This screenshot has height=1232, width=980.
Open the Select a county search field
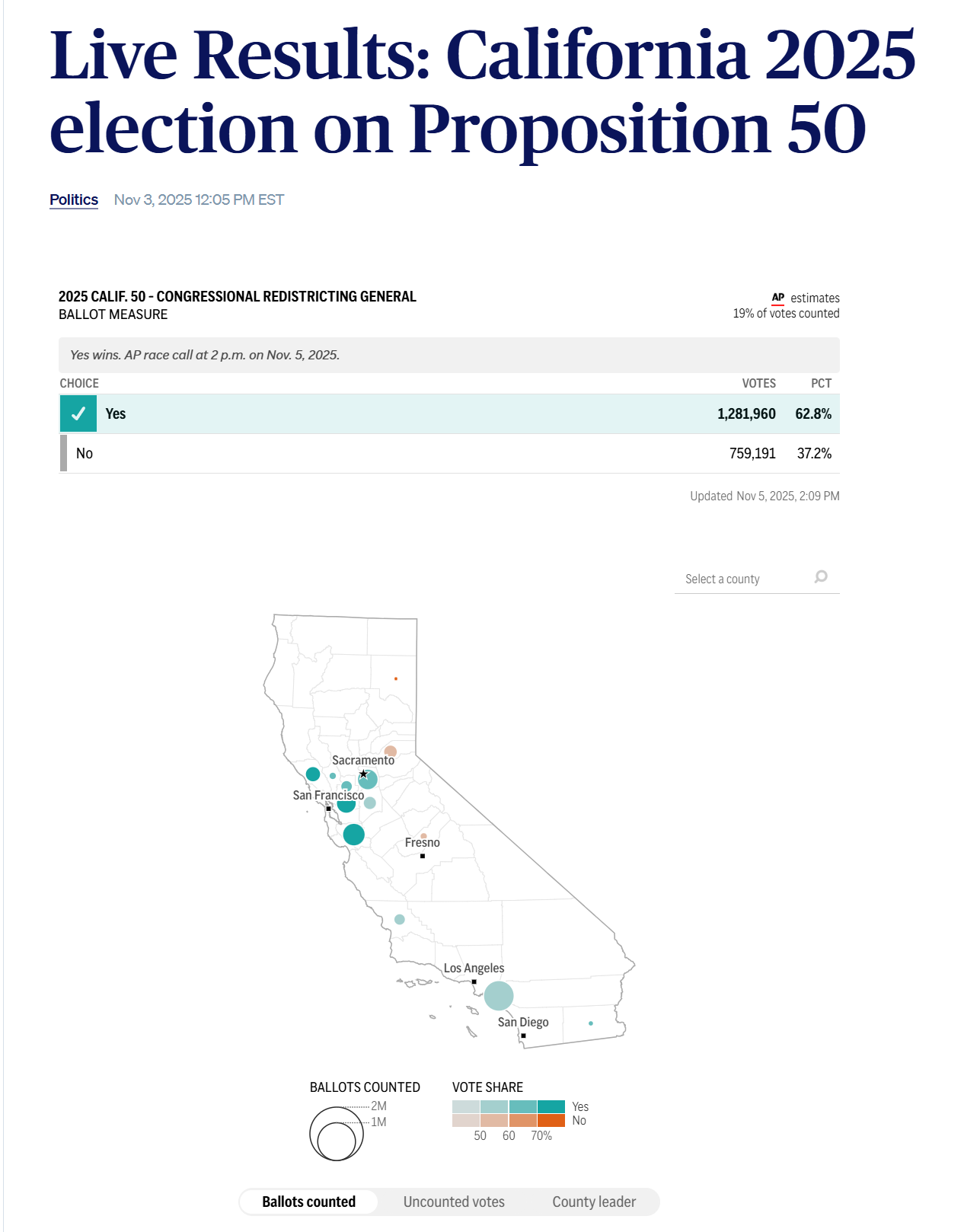(742, 579)
